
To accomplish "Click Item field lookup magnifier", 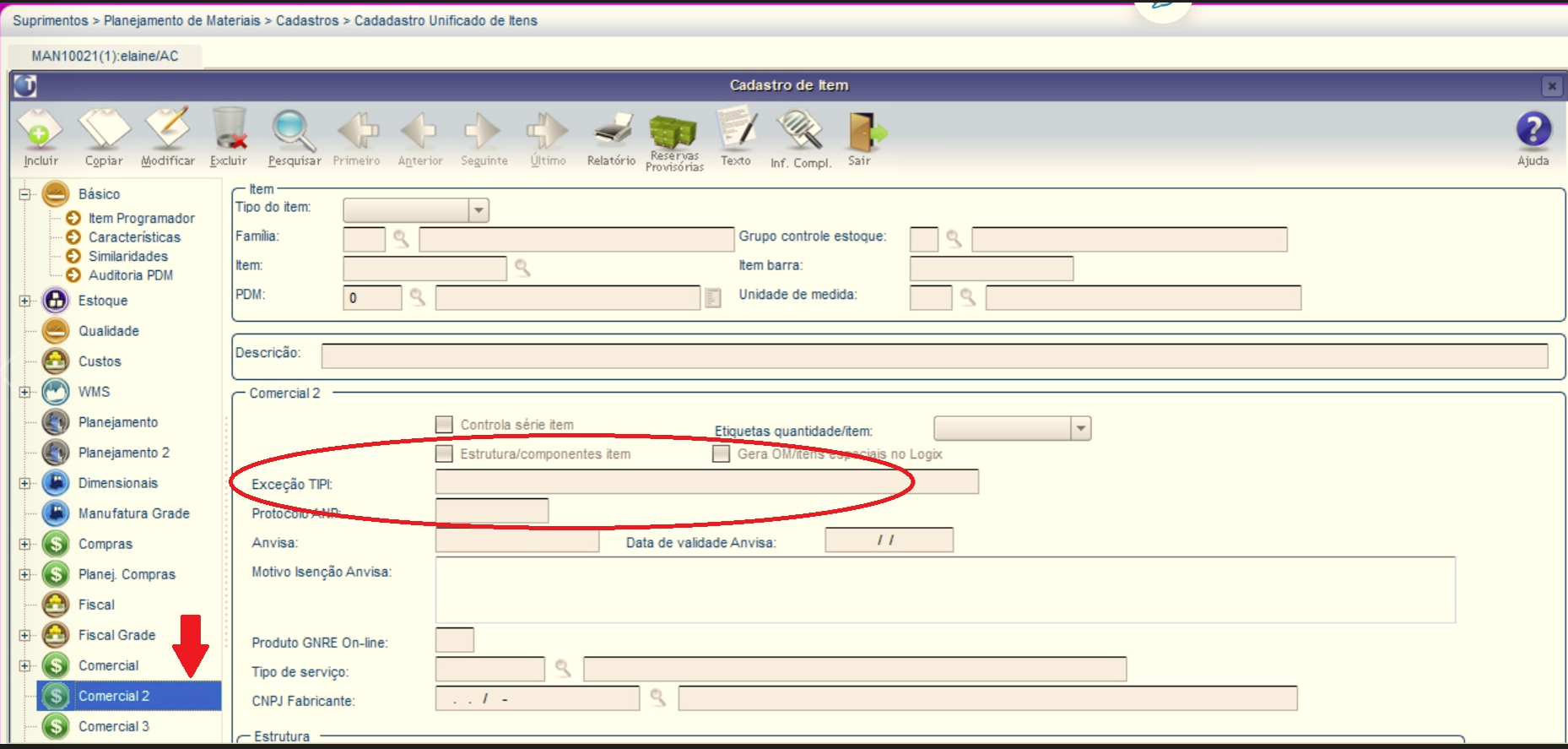I will pos(522,268).
